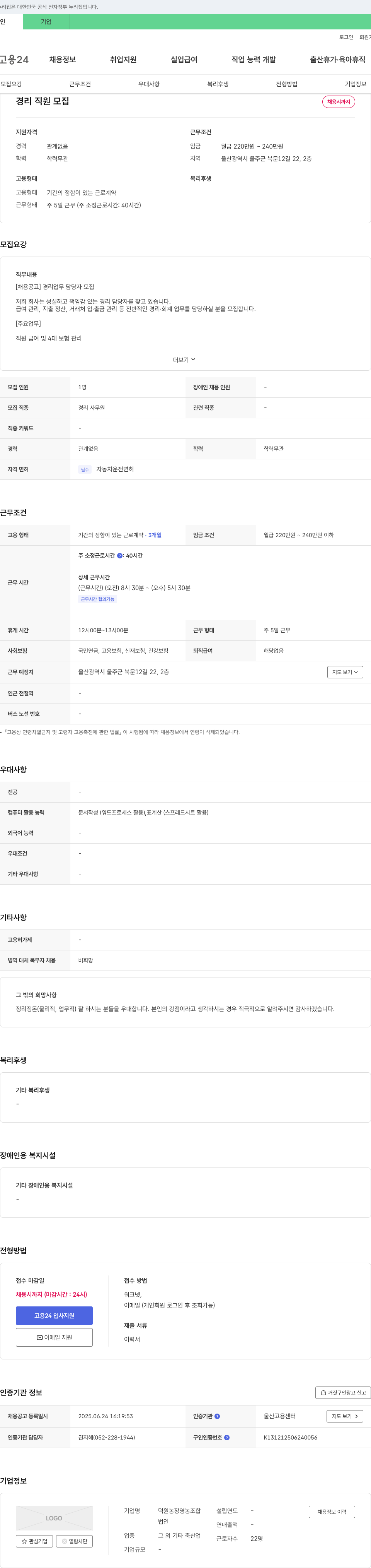Expand job description with 더보기
Screen dimensions: 371x1568
tap(184, 360)
